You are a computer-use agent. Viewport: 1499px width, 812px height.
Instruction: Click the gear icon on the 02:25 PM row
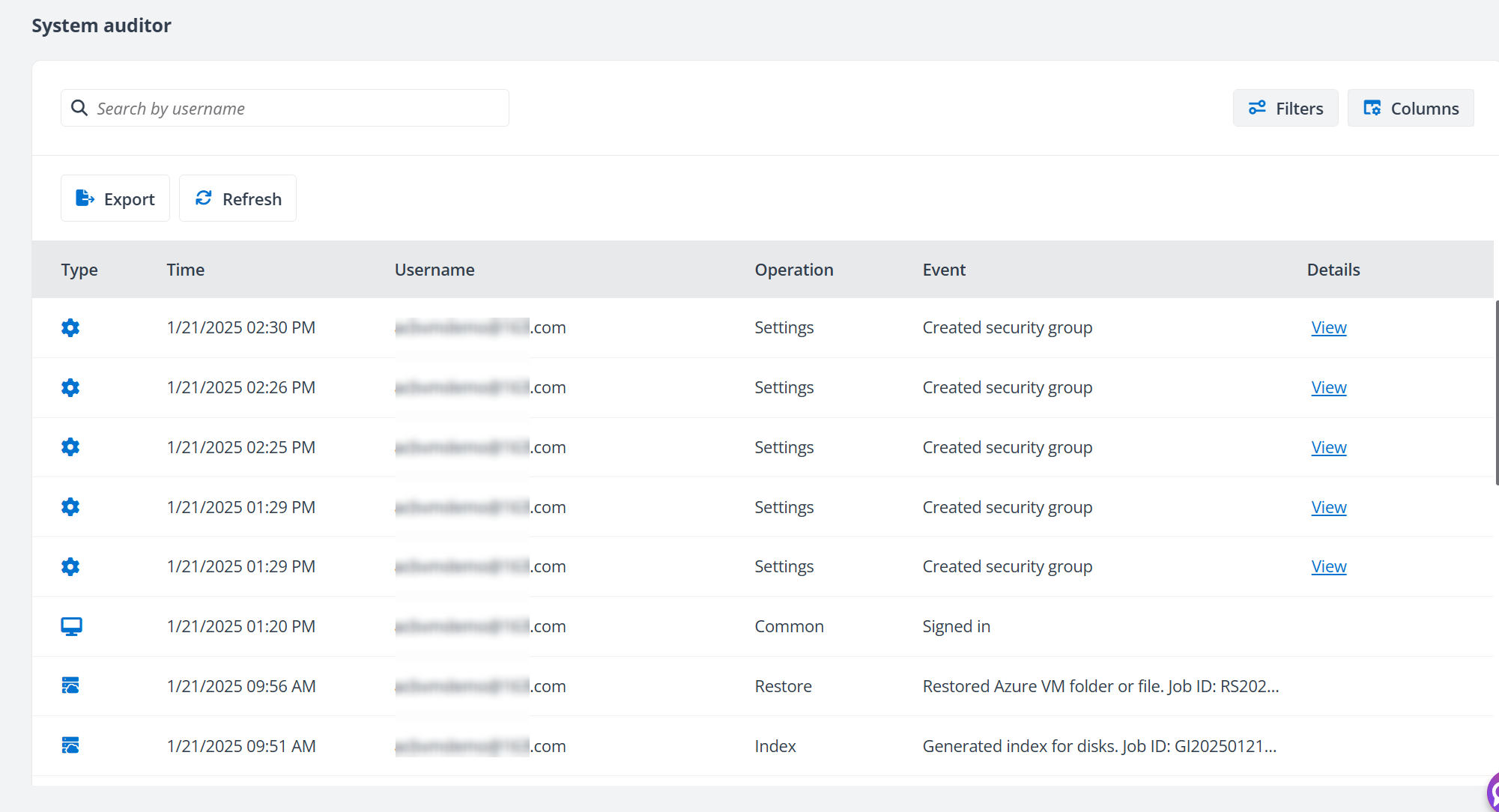click(x=70, y=447)
